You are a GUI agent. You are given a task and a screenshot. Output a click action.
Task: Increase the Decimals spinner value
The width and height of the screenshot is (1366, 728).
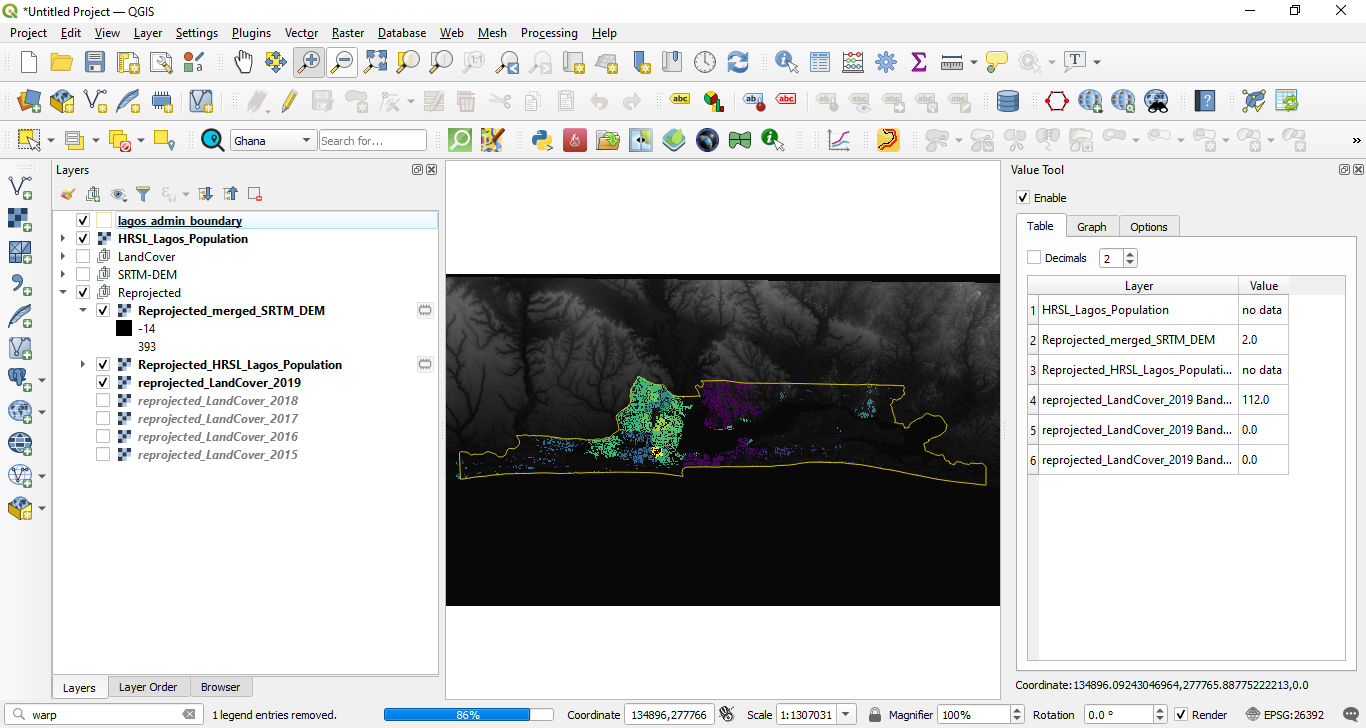point(1130,254)
